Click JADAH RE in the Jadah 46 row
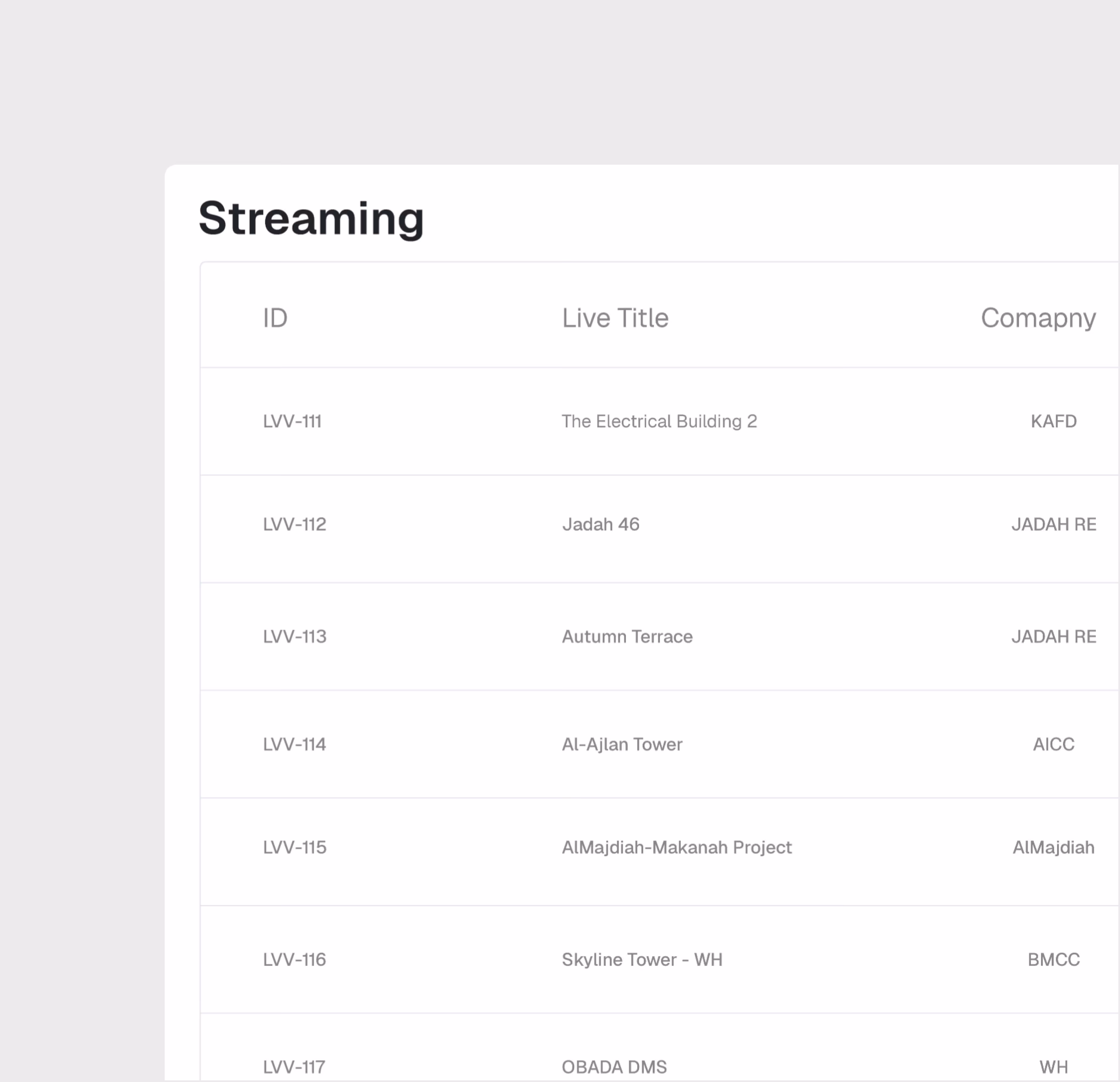Image resolution: width=1120 pixels, height=1082 pixels. click(x=1054, y=524)
